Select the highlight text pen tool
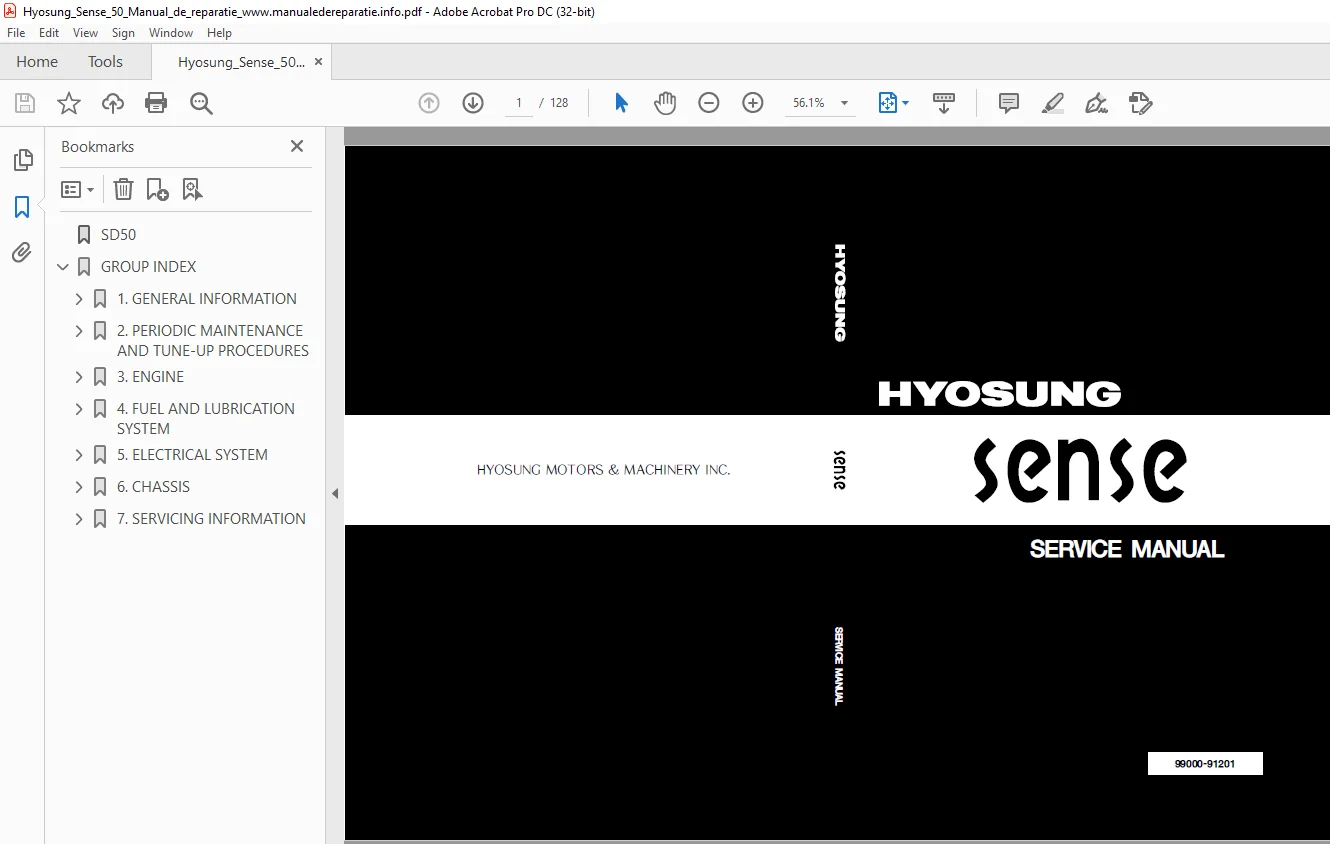This screenshot has height=844, width=1330. [x=1053, y=103]
